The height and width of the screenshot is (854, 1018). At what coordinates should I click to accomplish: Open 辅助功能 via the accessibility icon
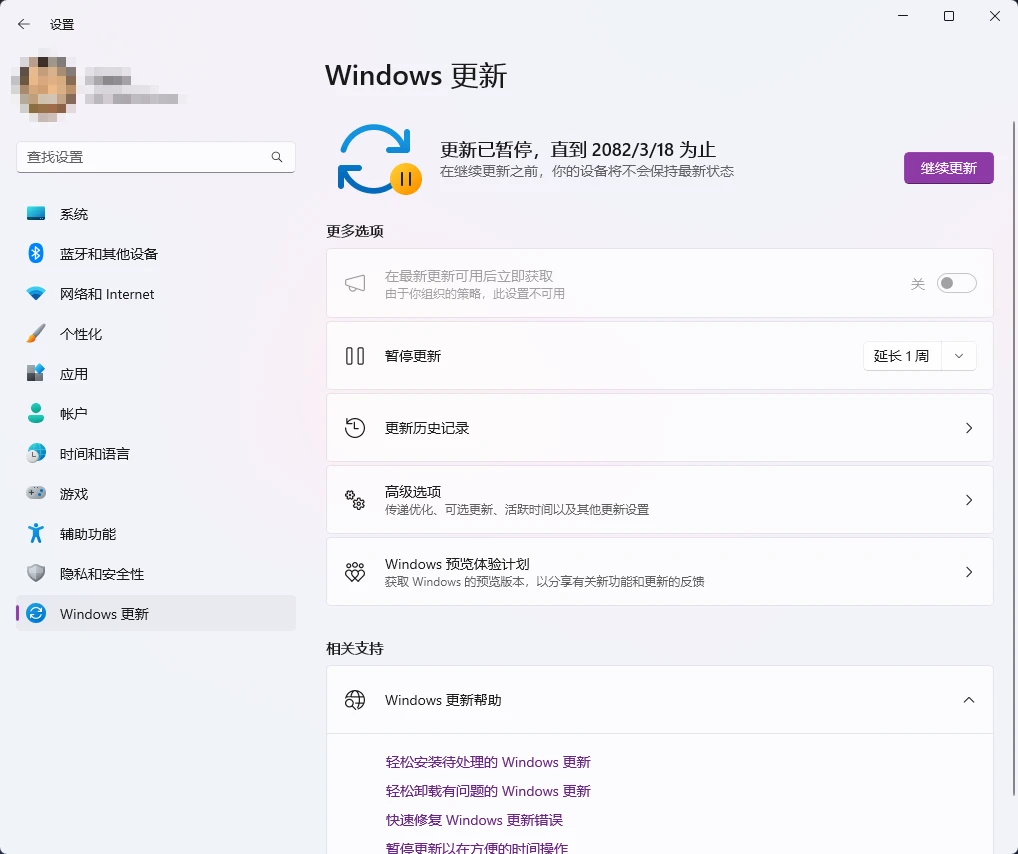[x=36, y=533]
